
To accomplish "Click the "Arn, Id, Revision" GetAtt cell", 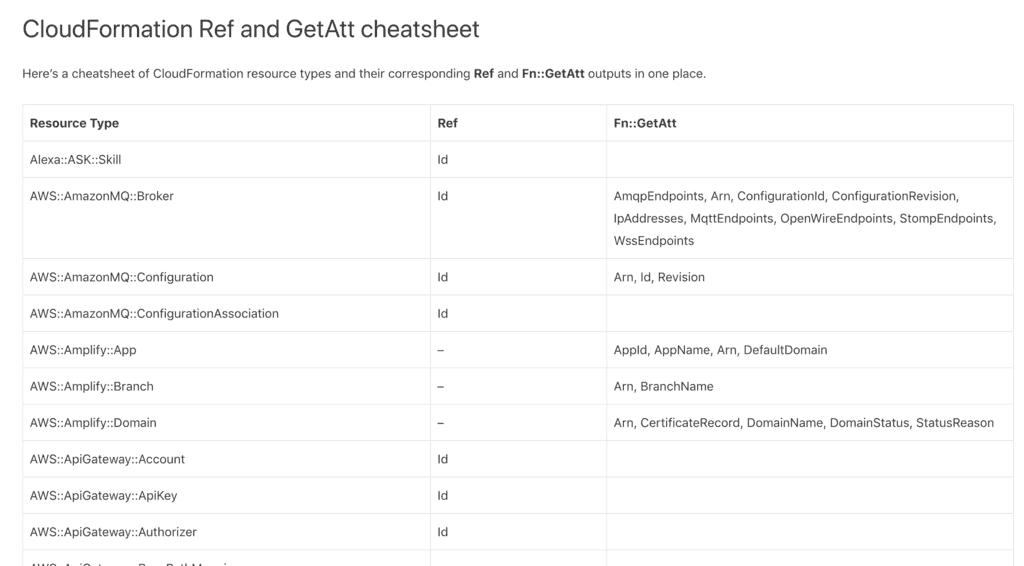I will click(659, 277).
